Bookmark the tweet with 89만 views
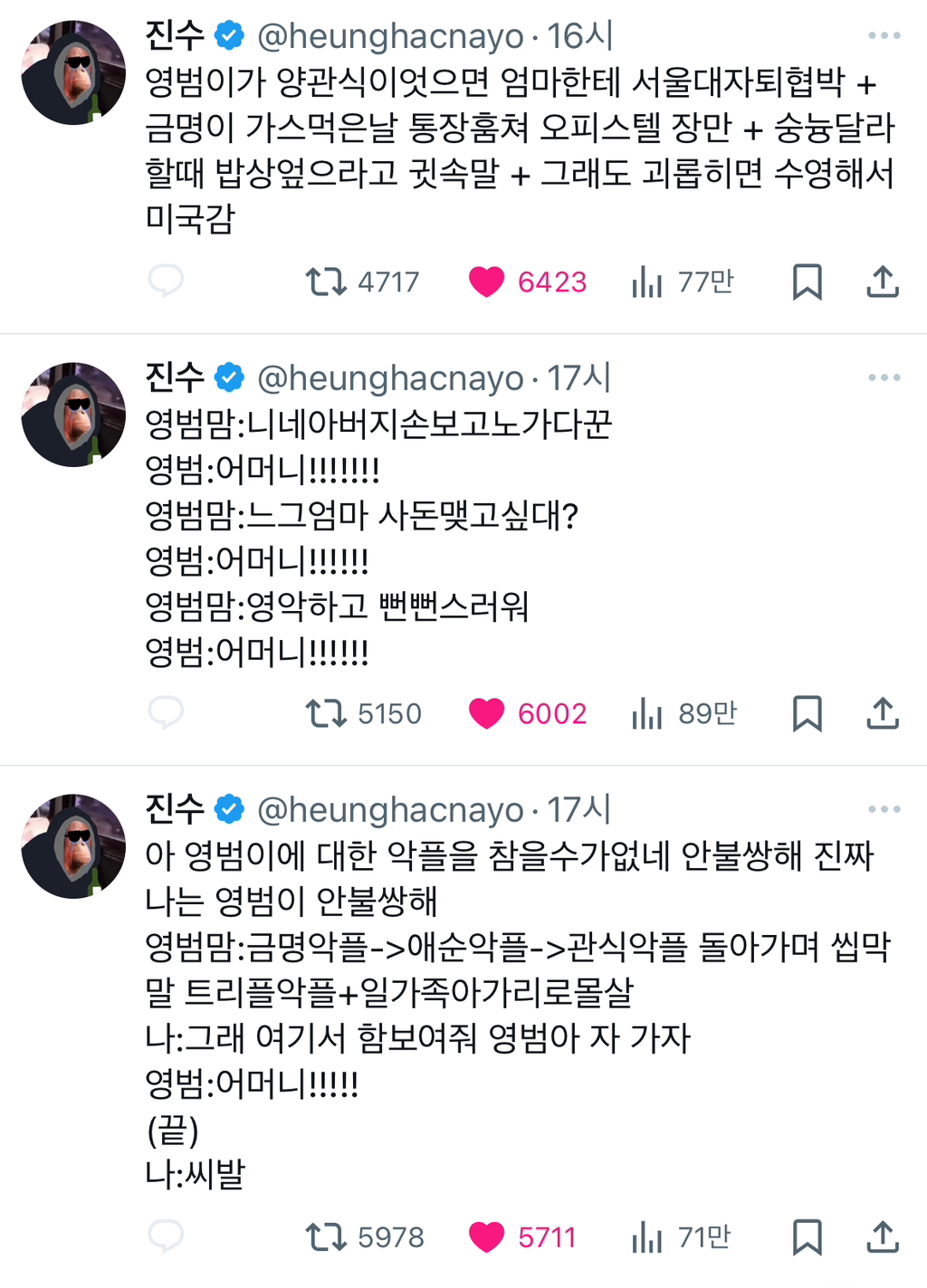This screenshot has width=927, height=1288. click(807, 713)
